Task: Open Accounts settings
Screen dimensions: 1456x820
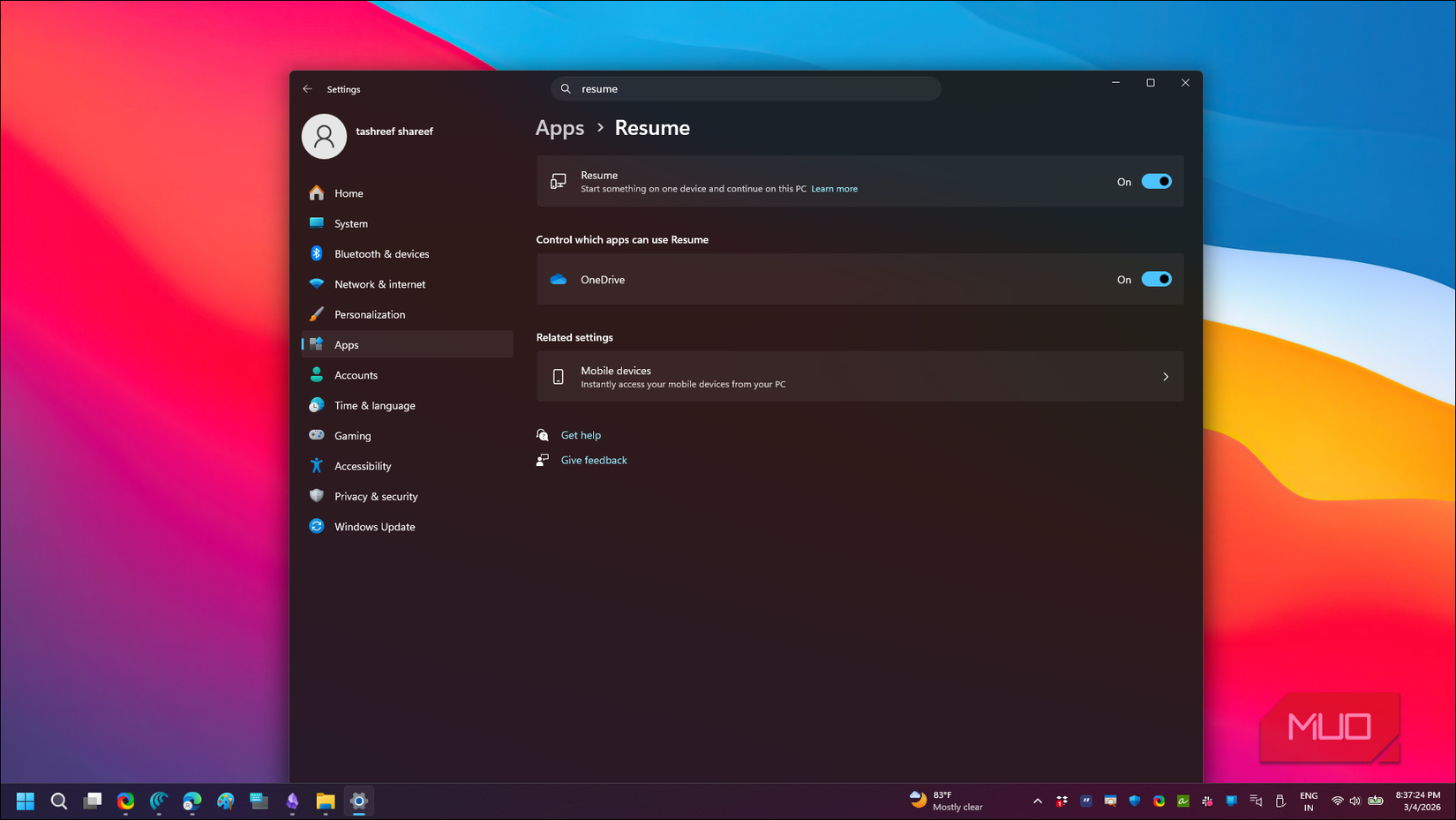Action: [x=356, y=375]
